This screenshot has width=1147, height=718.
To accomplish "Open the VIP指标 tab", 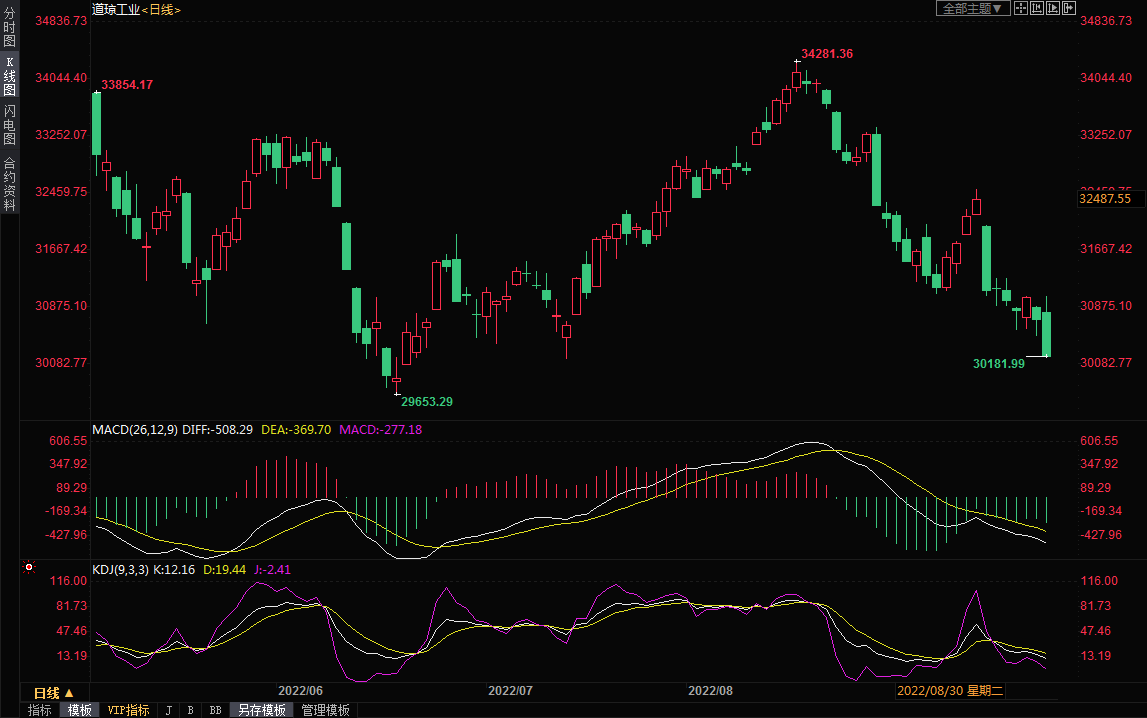I will pos(128,710).
